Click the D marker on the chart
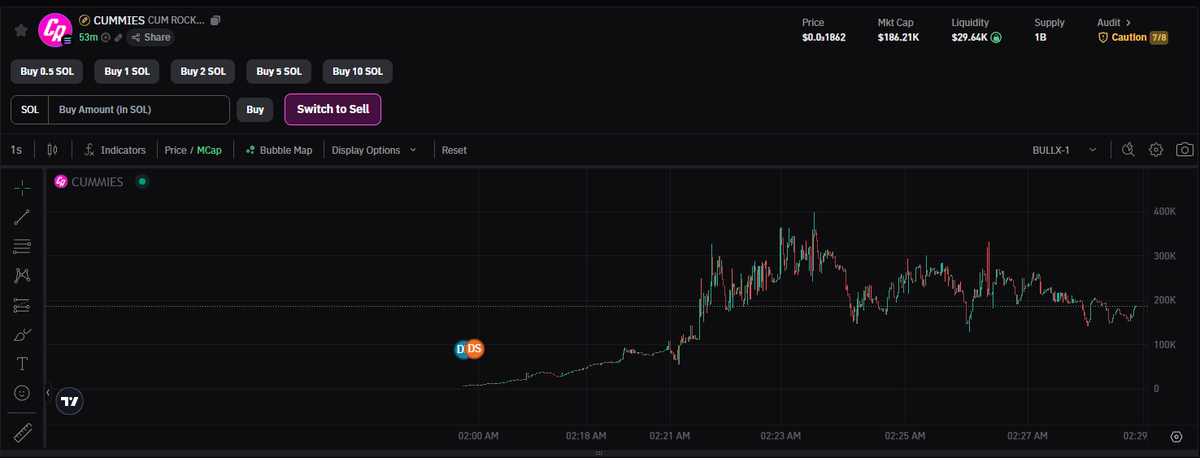The width and height of the screenshot is (1200, 458). (461, 349)
